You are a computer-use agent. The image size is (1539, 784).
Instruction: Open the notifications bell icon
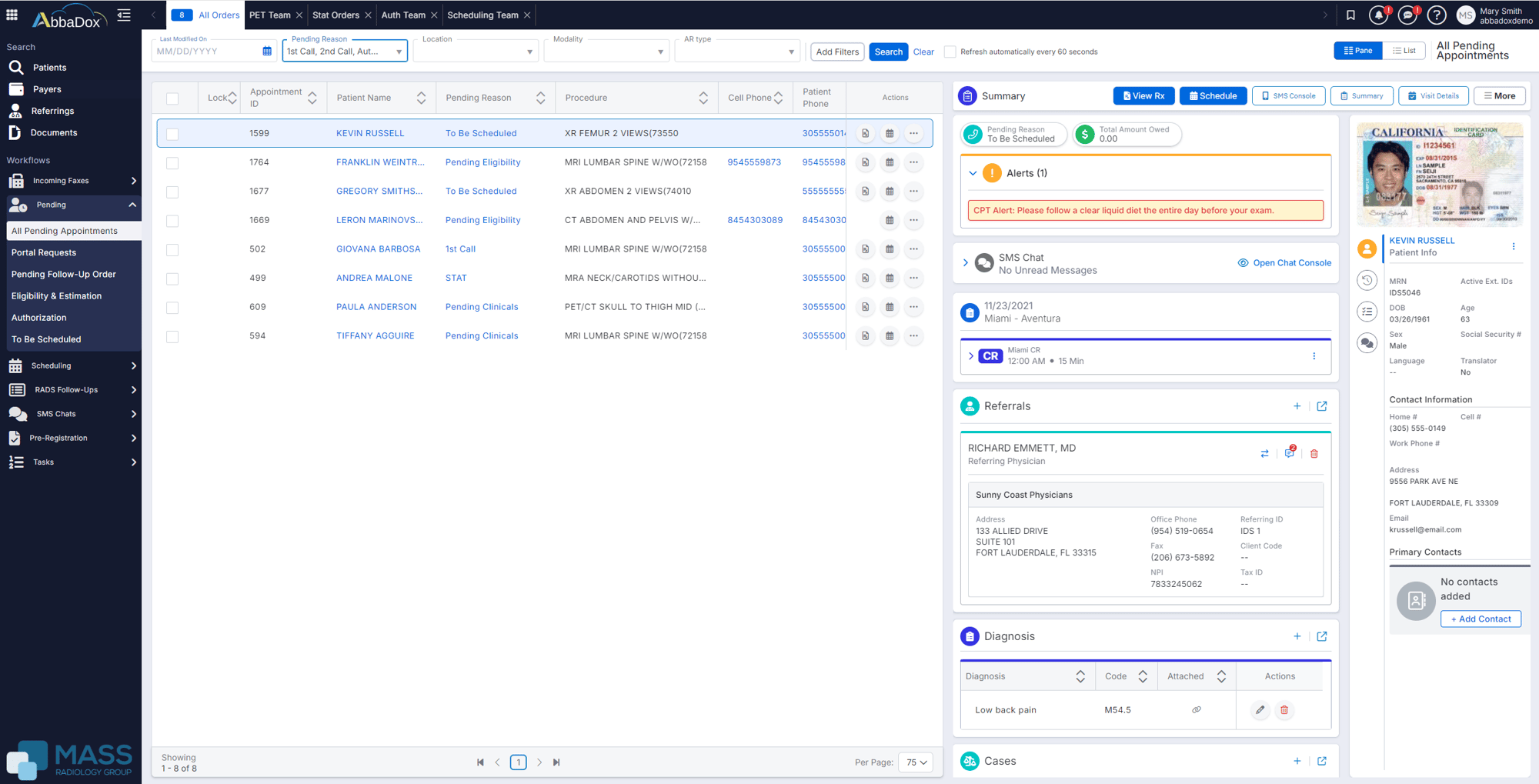[x=1378, y=14]
